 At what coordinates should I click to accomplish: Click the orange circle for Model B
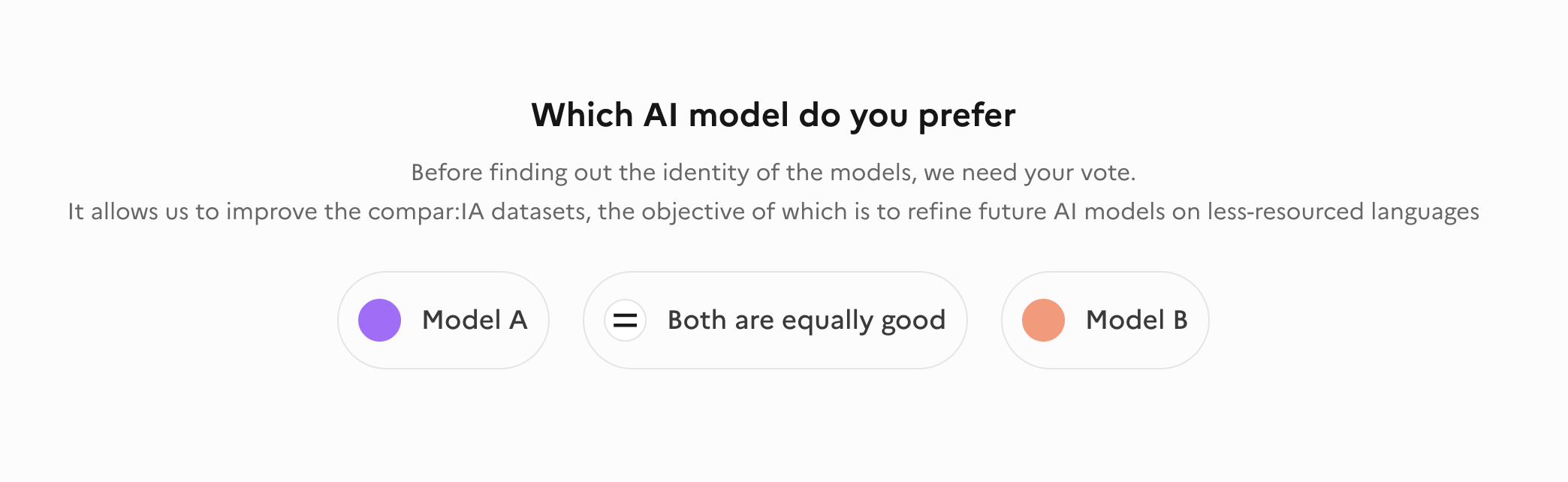1043,321
